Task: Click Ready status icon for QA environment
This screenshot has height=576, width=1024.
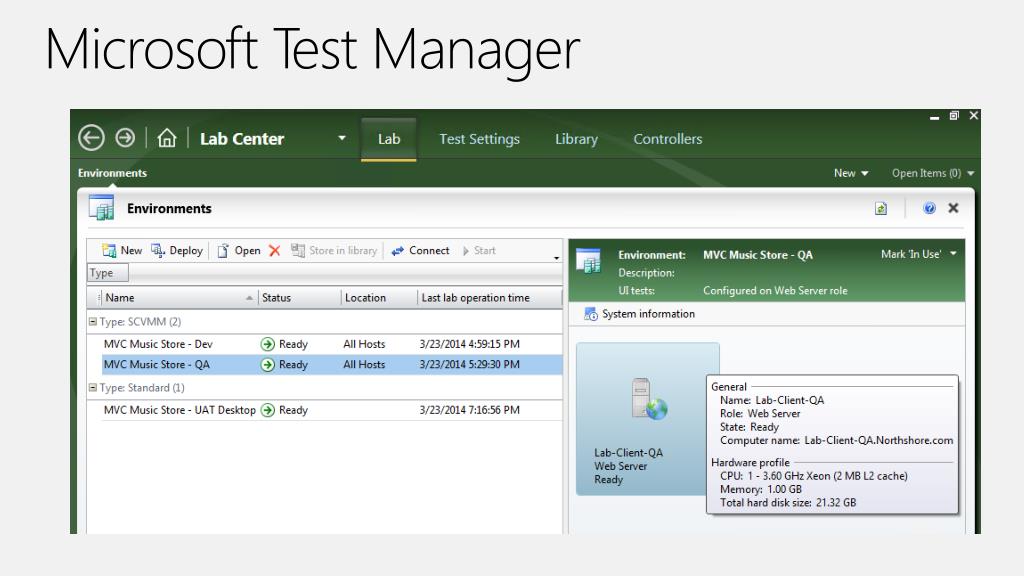Action: [267, 364]
